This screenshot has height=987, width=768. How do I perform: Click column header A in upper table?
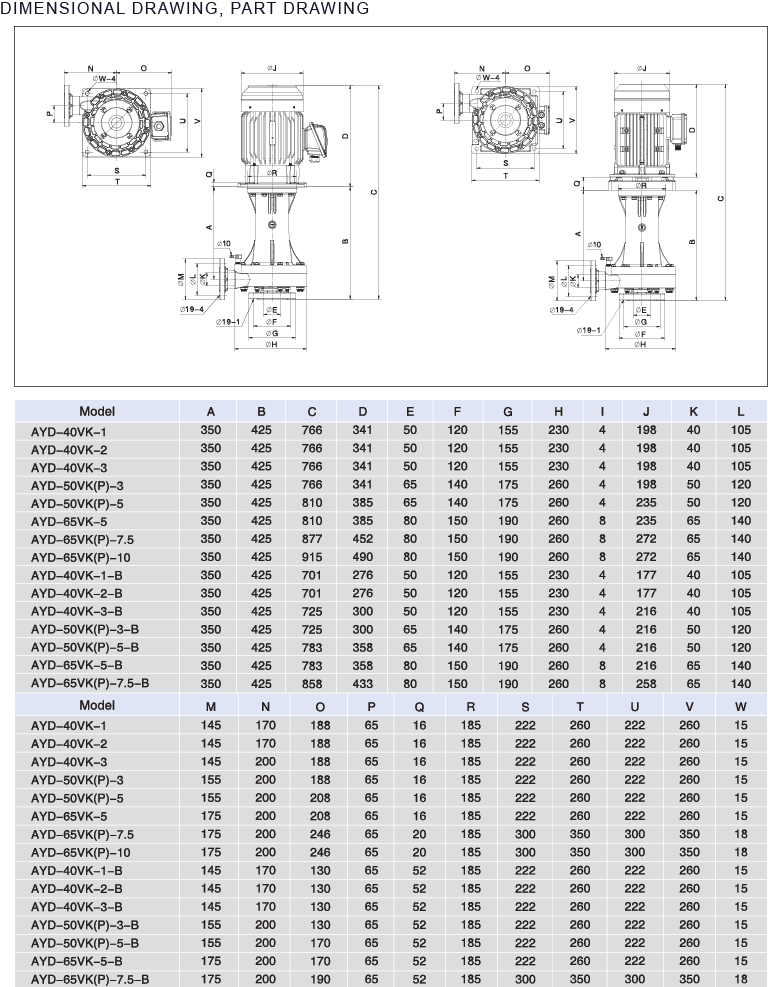(211, 412)
